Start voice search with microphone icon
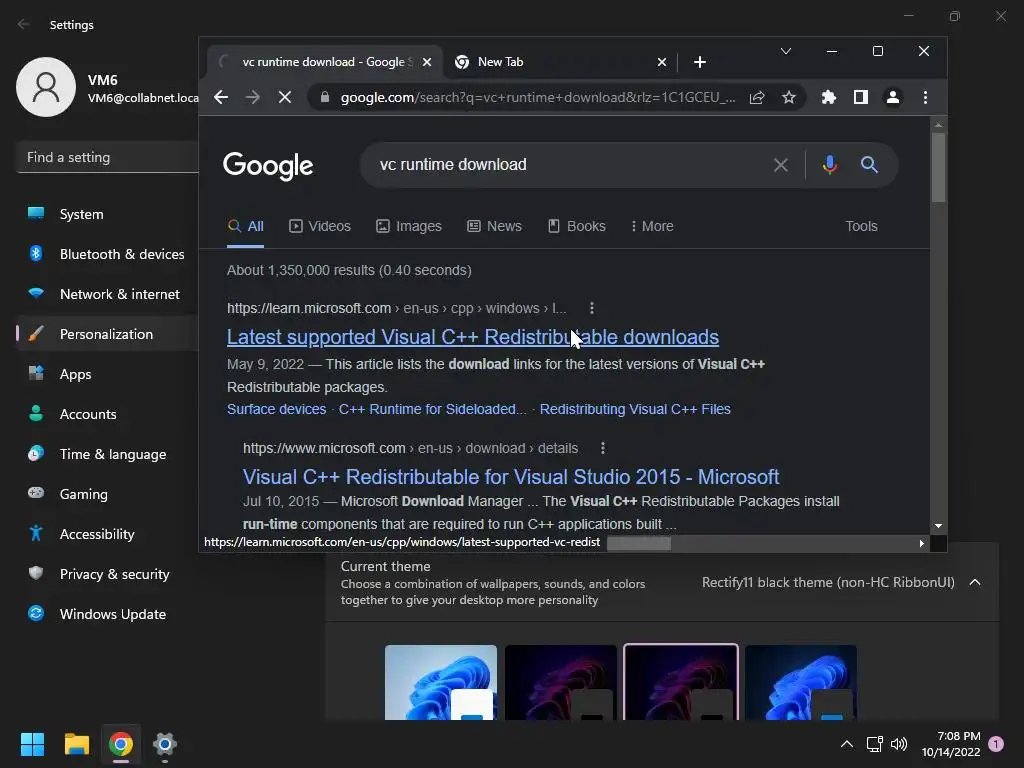This screenshot has height=768, width=1024. tap(830, 165)
